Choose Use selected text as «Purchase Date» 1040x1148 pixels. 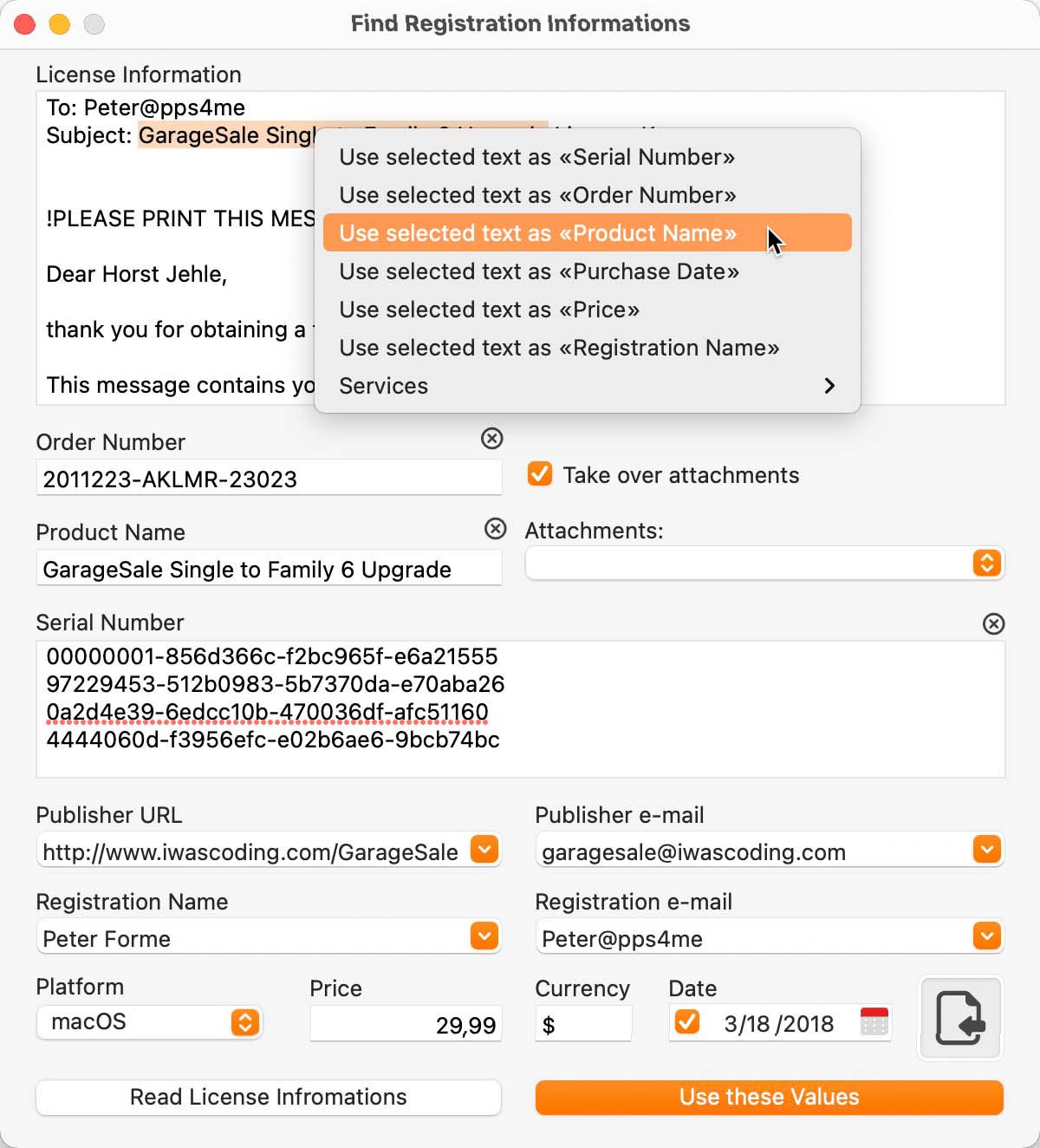pyautogui.click(x=588, y=271)
